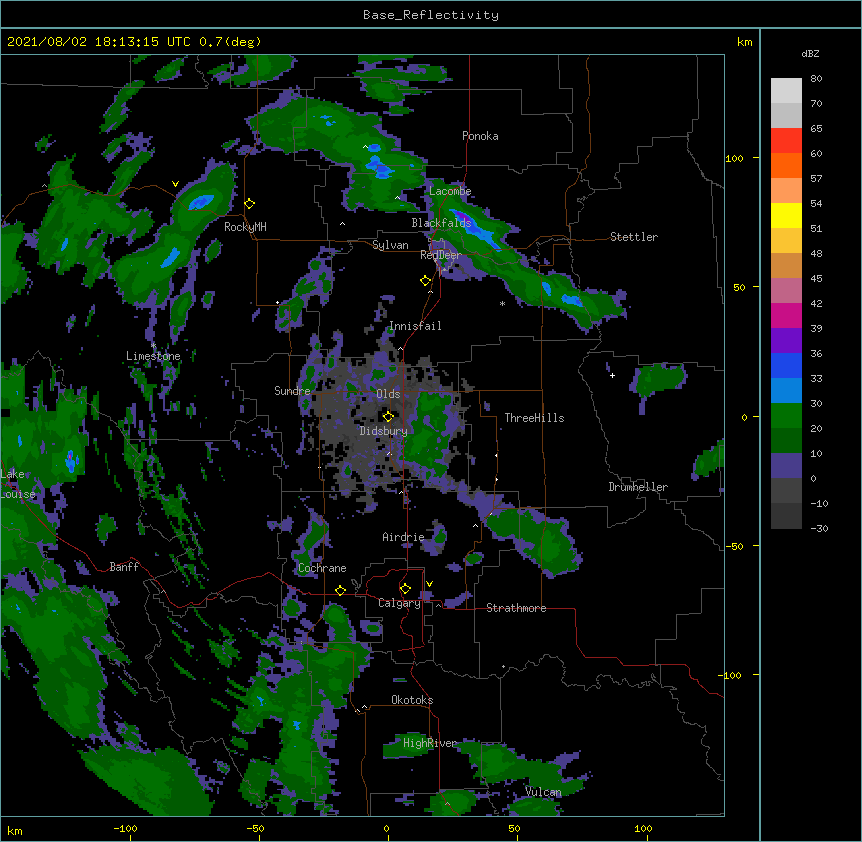Click the HighRiver label
This screenshot has width=862, height=842.
pyautogui.click(x=430, y=743)
